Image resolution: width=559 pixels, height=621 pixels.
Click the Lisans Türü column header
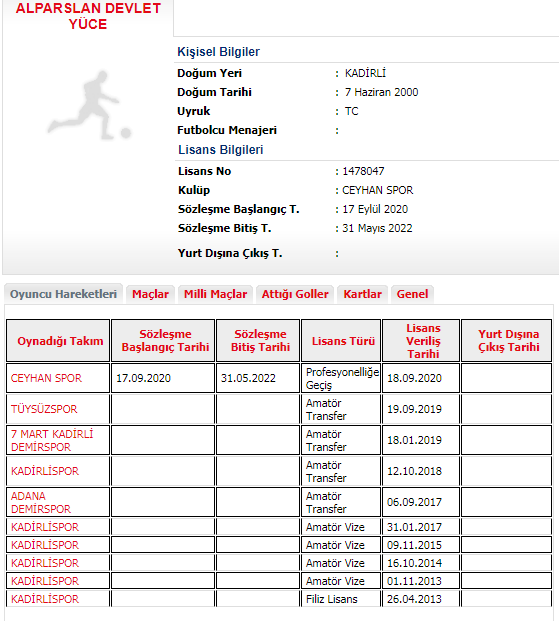coord(341,341)
